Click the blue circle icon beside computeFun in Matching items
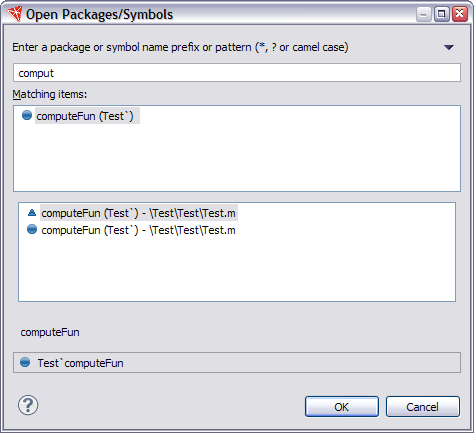The height and width of the screenshot is (433, 474). (27, 115)
